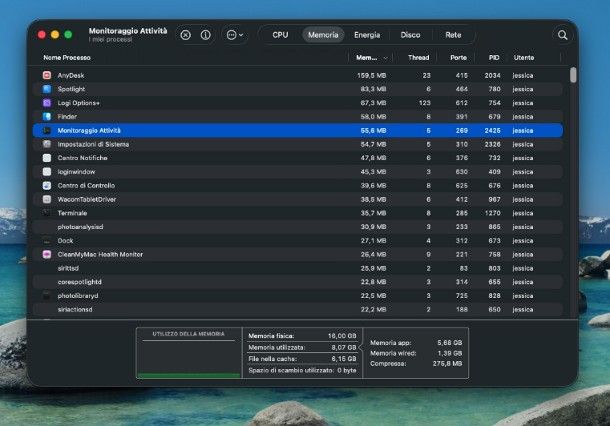
Task: Click Spazio di scambio utilizzato entry
Action: (302, 370)
